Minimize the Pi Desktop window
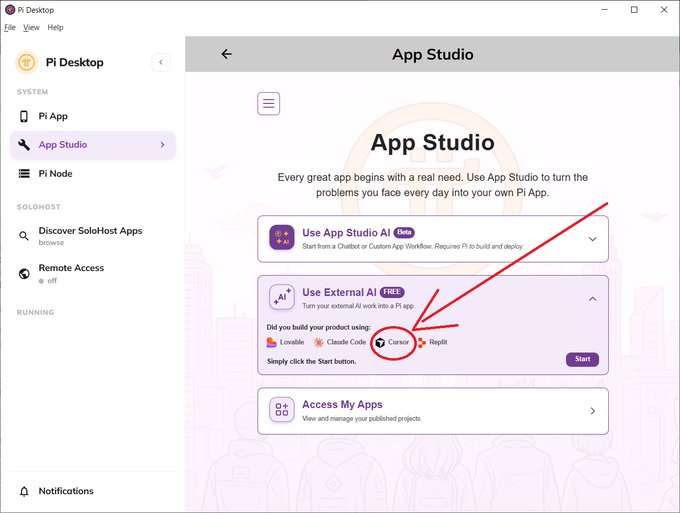Screen dimensions: 680x513 click(605, 10)
